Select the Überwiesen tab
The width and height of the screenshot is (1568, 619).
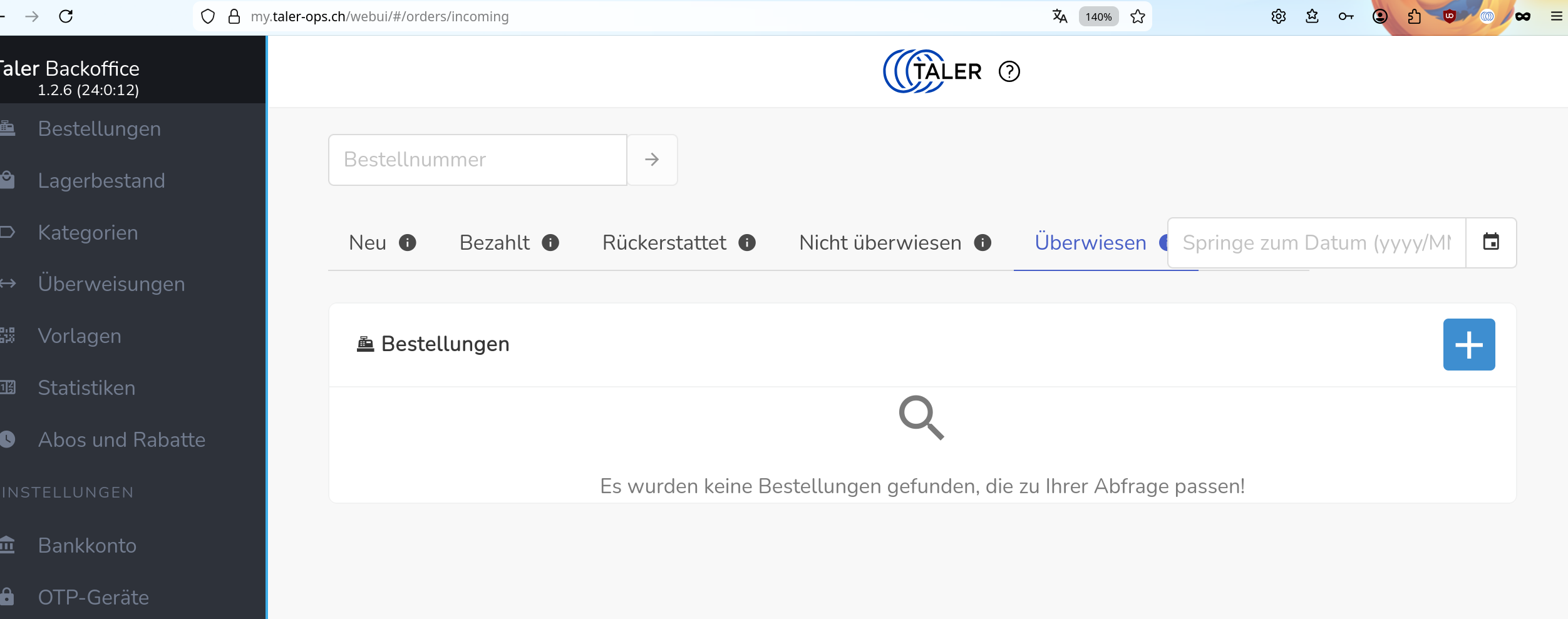point(1090,243)
